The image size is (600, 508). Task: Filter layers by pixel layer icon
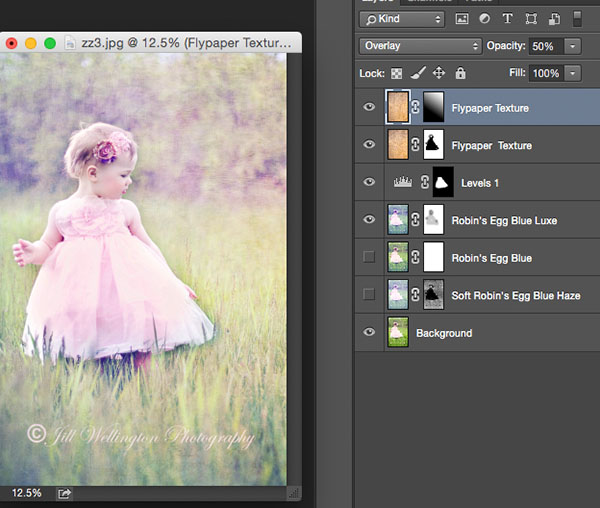tap(462, 19)
